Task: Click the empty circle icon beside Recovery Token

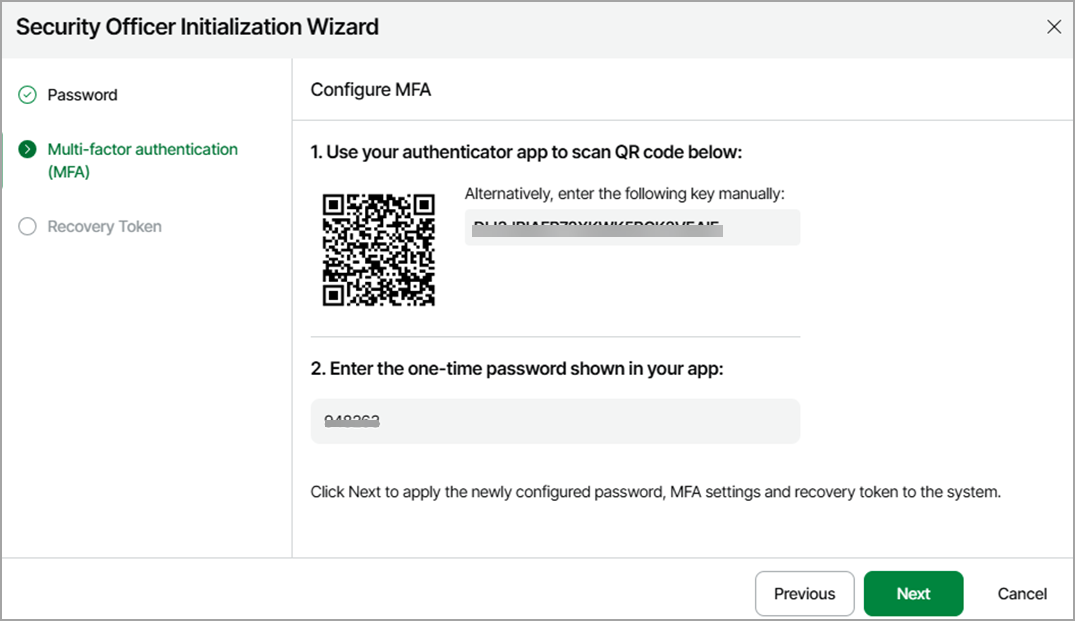Action: click(x=27, y=226)
